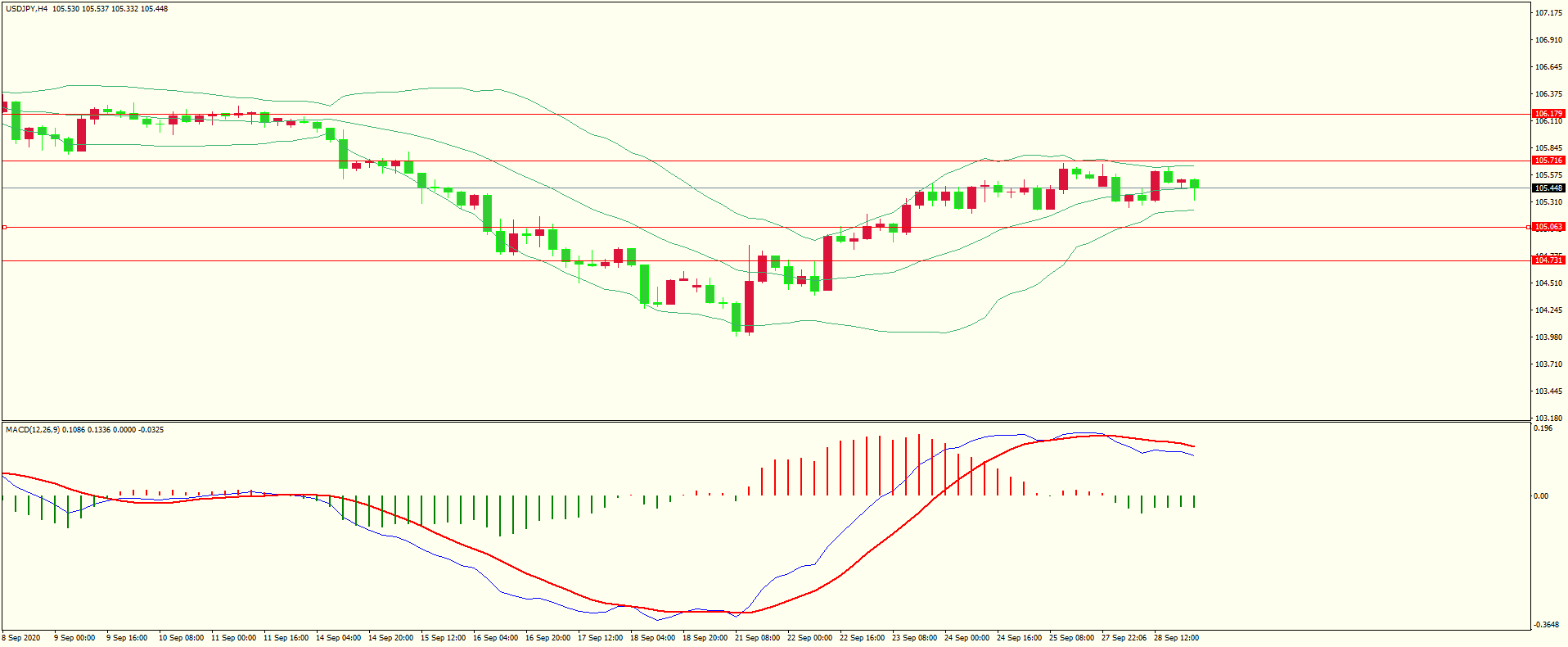Click the red 106.179 price level tag
1568x647 pixels.
[x=1548, y=114]
